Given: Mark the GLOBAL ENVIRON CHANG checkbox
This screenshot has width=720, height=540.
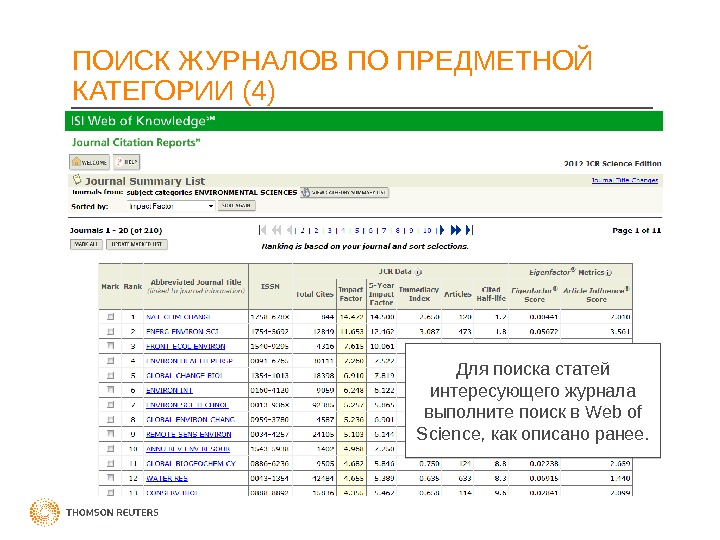Looking at the screenshot, I should [110, 420].
